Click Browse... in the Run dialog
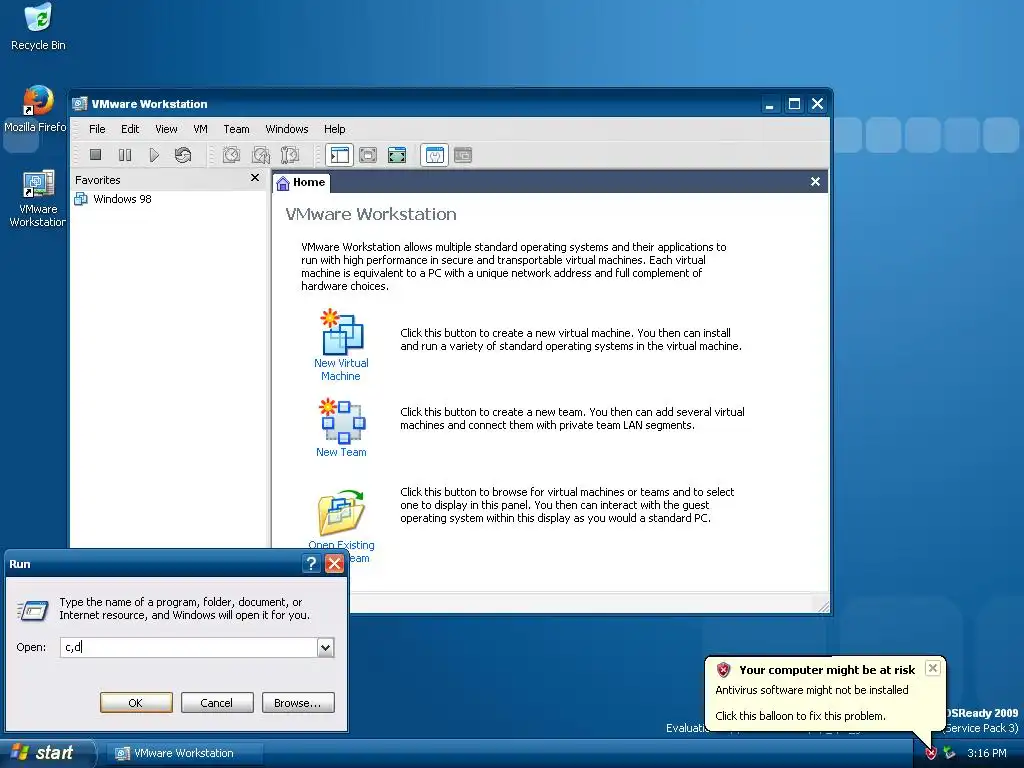This screenshot has width=1024, height=768. (x=298, y=703)
